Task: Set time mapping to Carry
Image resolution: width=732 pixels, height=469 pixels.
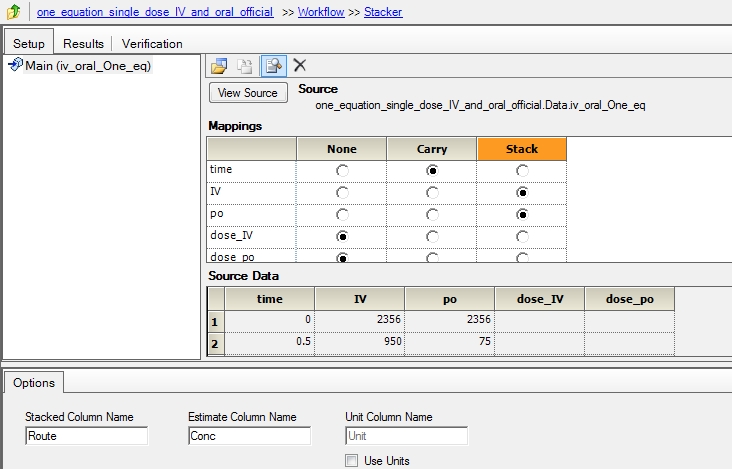Action: (x=432, y=171)
